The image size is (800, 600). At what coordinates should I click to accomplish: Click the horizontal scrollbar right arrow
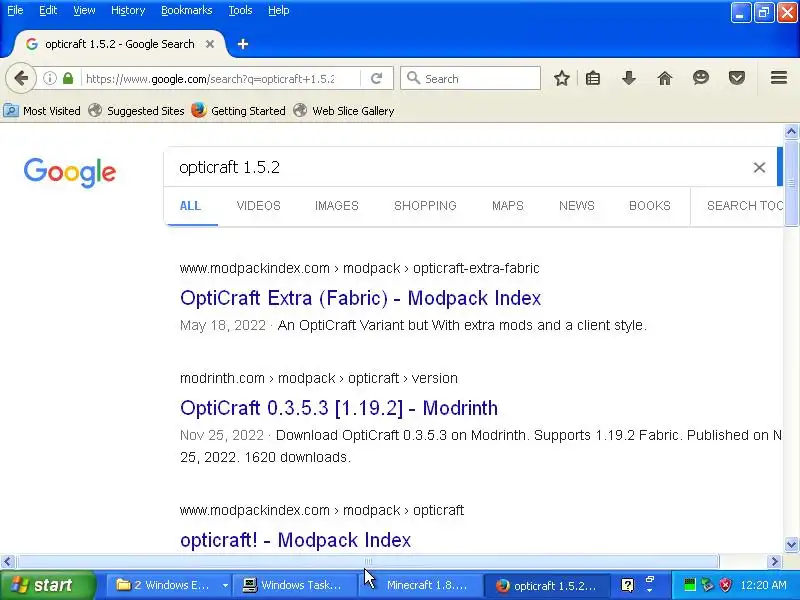pyautogui.click(x=774, y=562)
